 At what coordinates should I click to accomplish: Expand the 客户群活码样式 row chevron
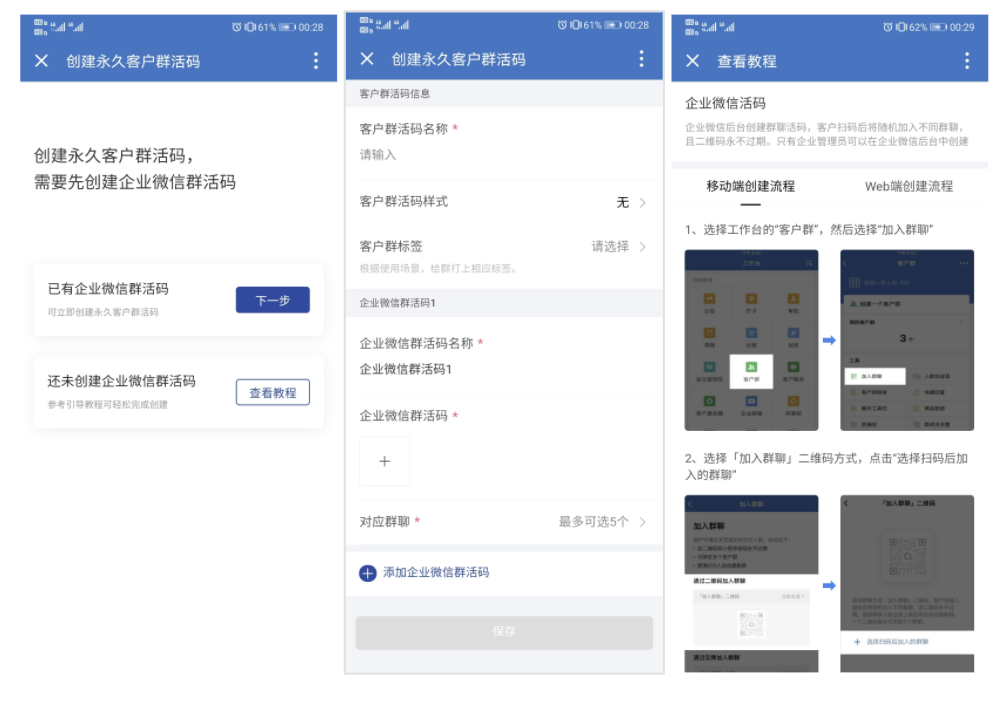pos(642,203)
